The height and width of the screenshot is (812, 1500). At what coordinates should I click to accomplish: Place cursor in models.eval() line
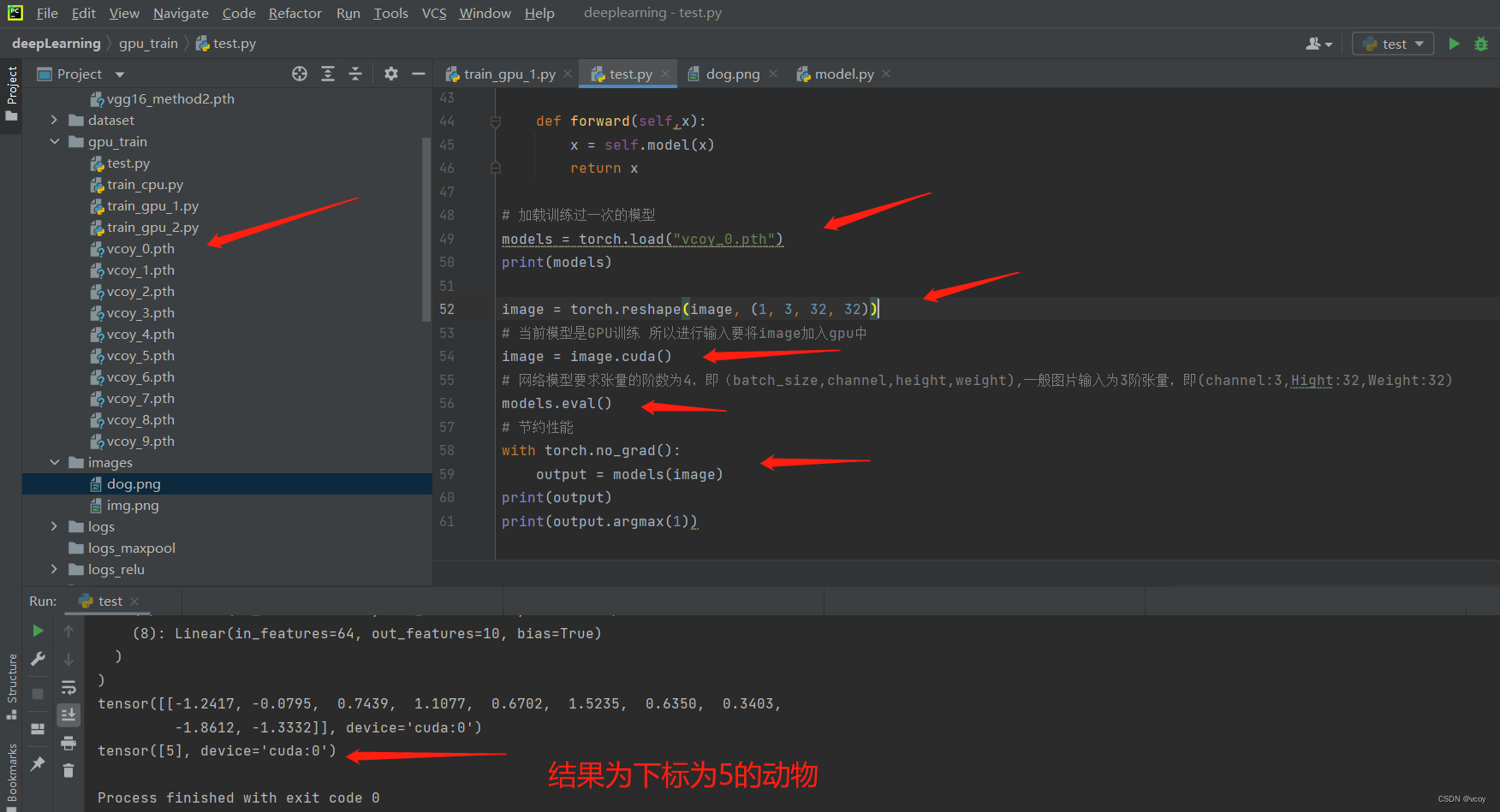557,404
